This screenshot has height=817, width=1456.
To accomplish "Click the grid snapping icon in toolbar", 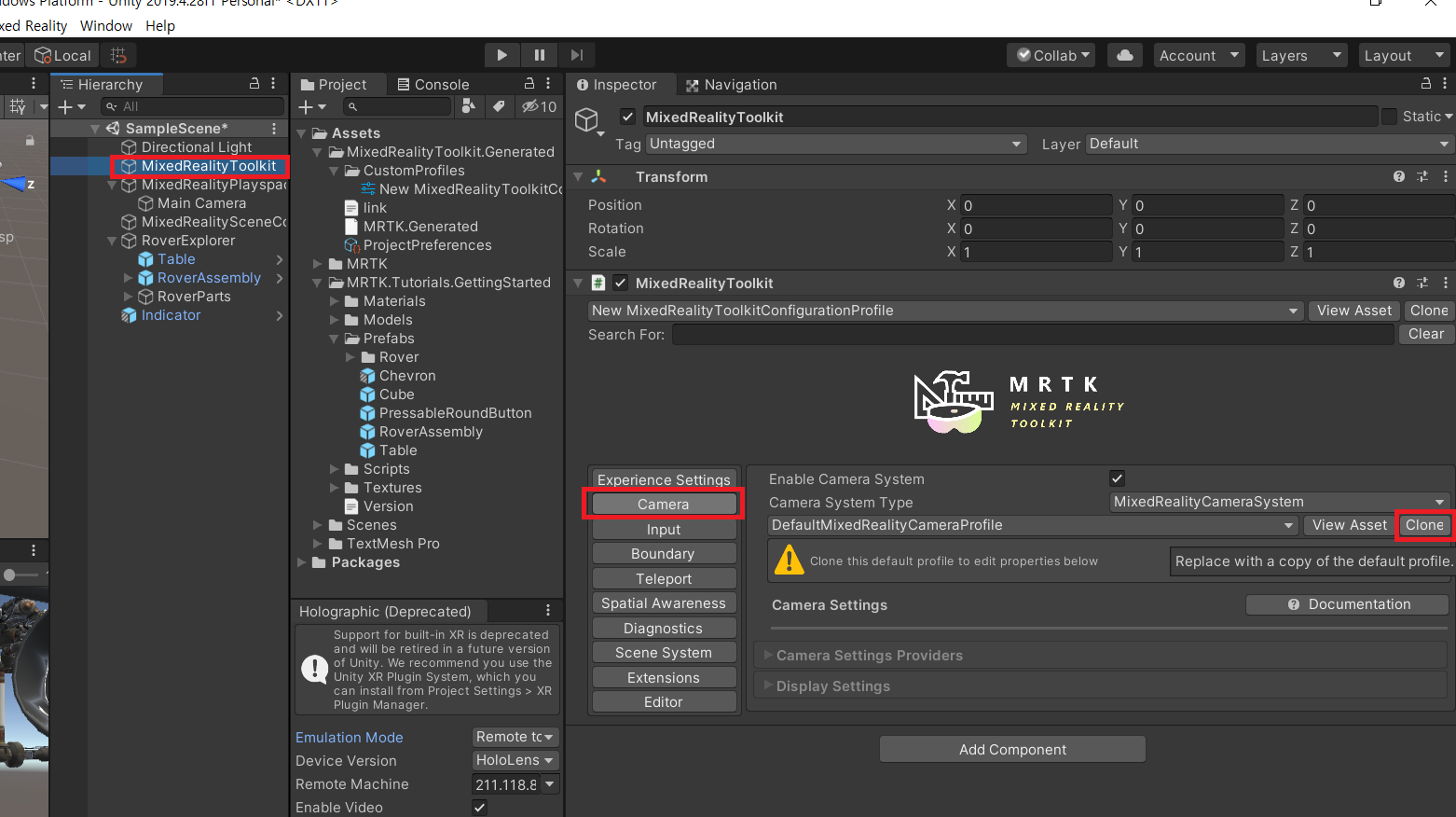I will tap(118, 55).
